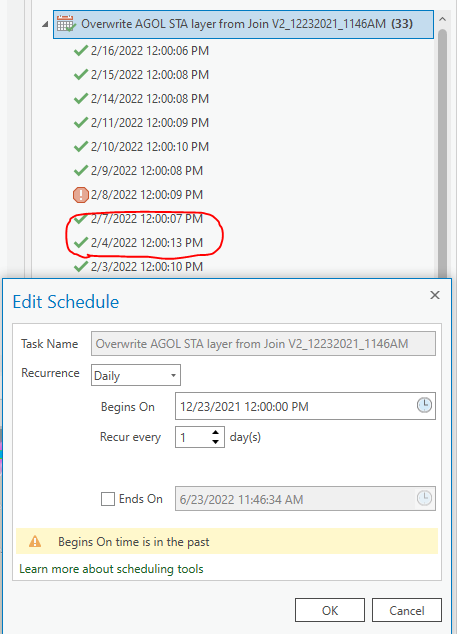Select the 2/15/2022 12:00:08 PM history entry

point(150,75)
